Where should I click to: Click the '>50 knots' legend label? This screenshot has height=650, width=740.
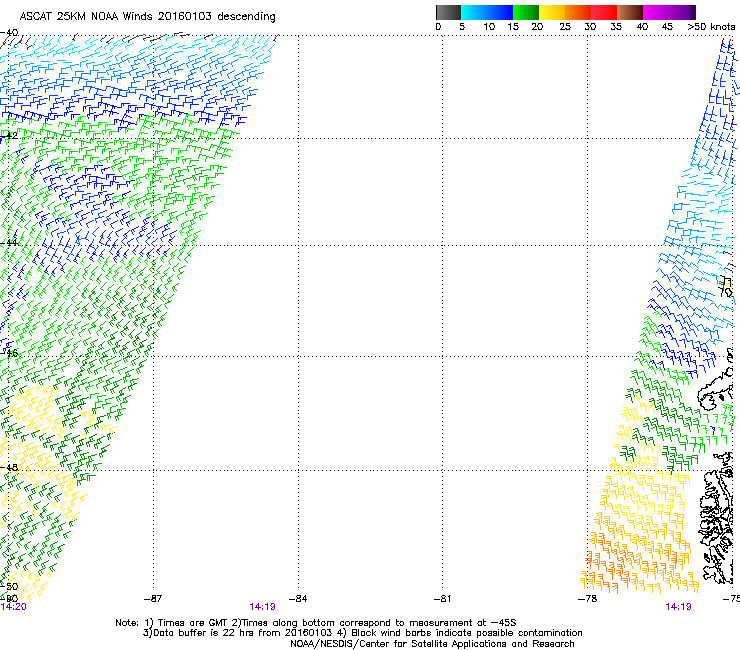point(710,27)
